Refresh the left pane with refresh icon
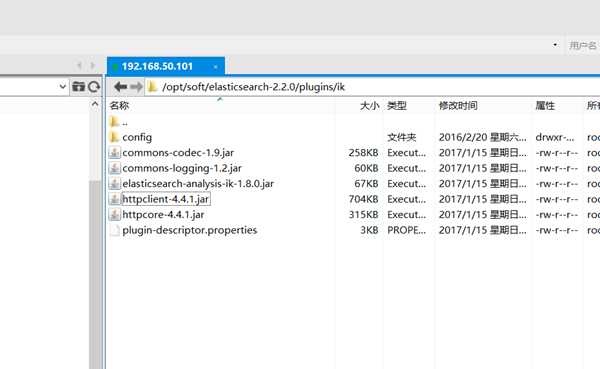Viewport: 600px width, 369px height. [94, 87]
